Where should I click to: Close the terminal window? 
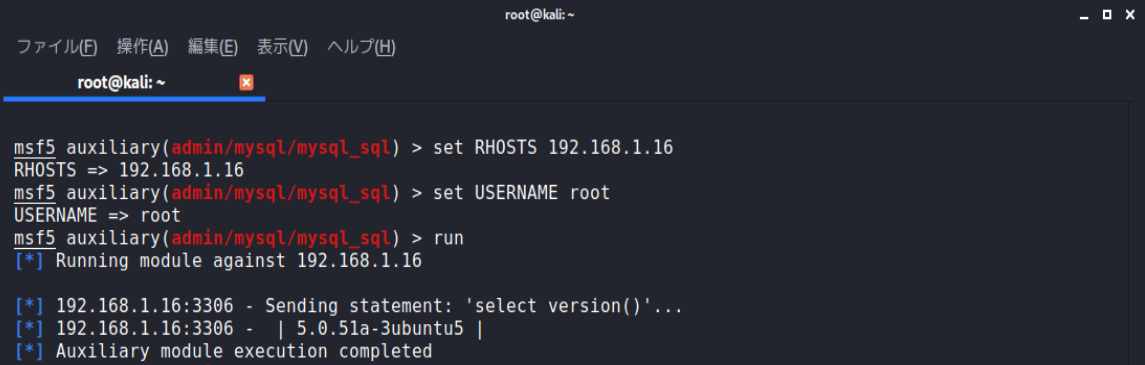[x=1129, y=15]
